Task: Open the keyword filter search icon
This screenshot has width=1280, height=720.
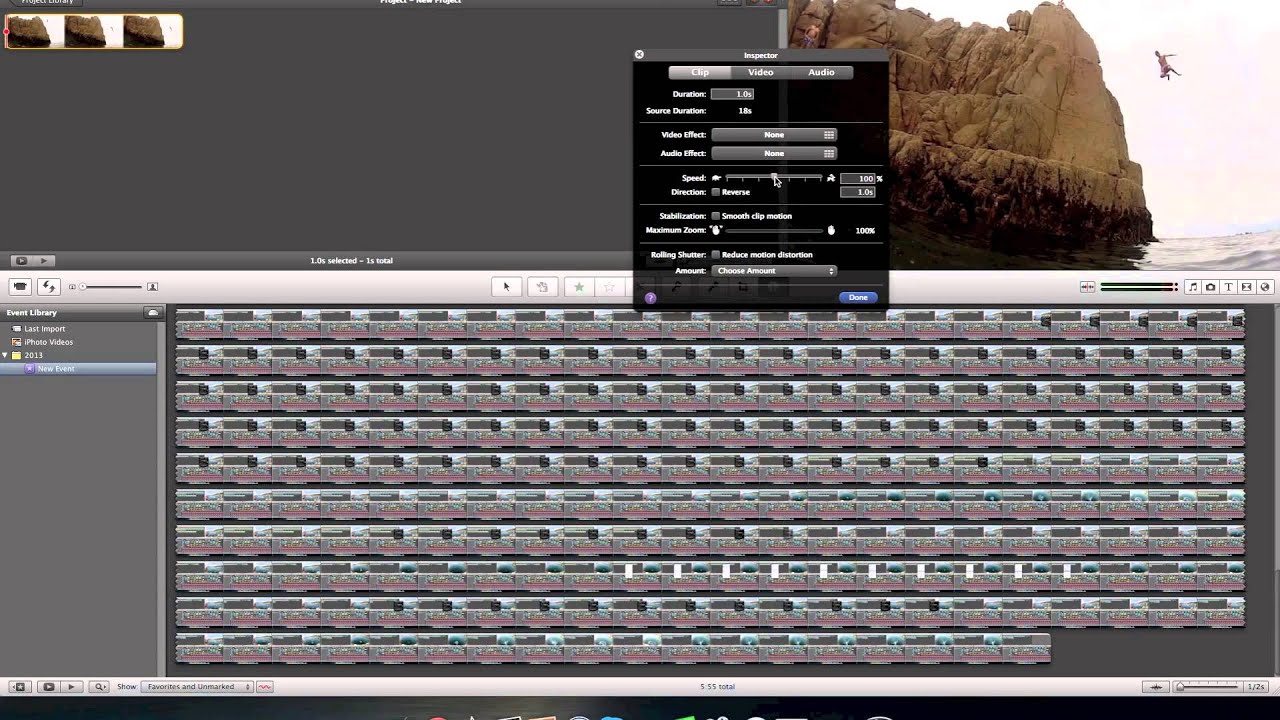Action: tap(99, 687)
